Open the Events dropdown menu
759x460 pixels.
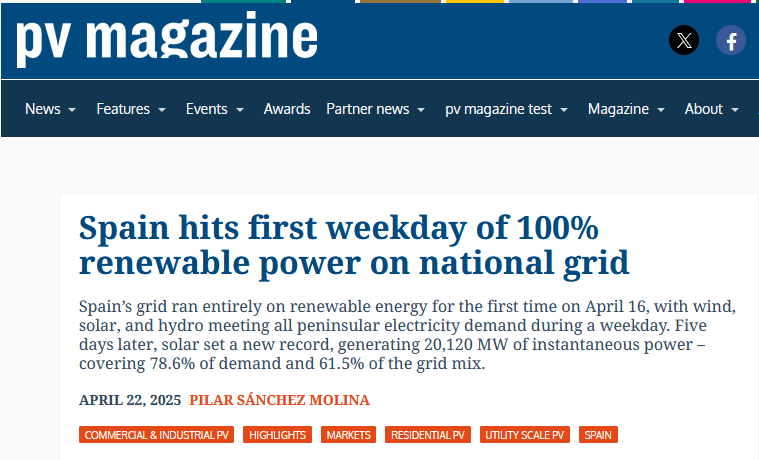point(214,109)
